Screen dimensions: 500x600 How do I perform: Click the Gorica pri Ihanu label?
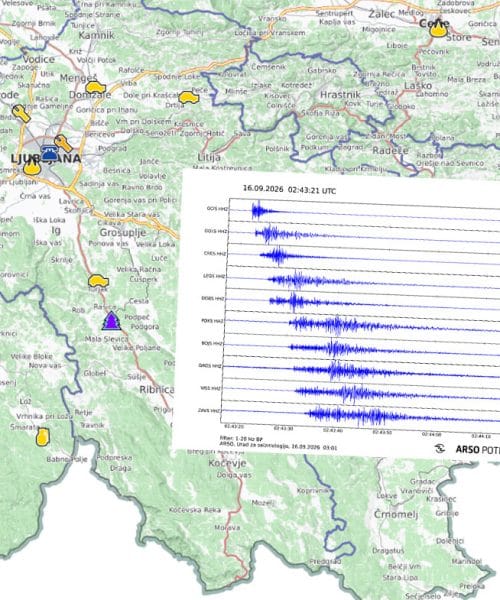pos(106,110)
